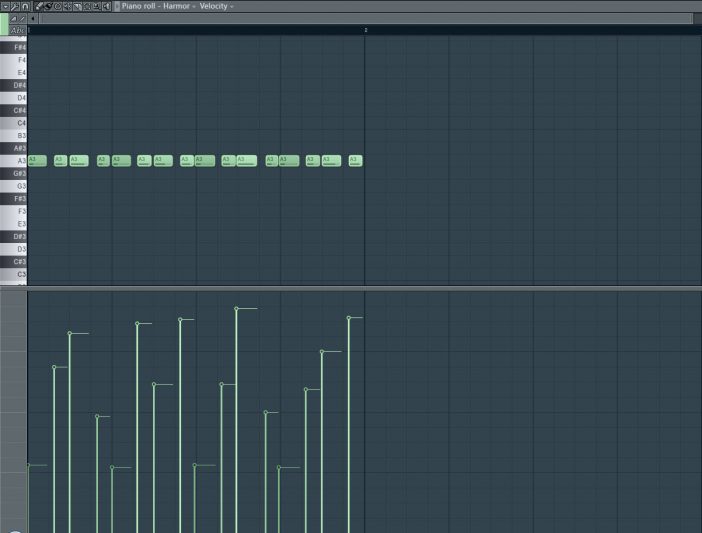Viewport: 702px width, 533px height.
Task: Preview the G3 piano key
Action: click(x=13, y=186)
